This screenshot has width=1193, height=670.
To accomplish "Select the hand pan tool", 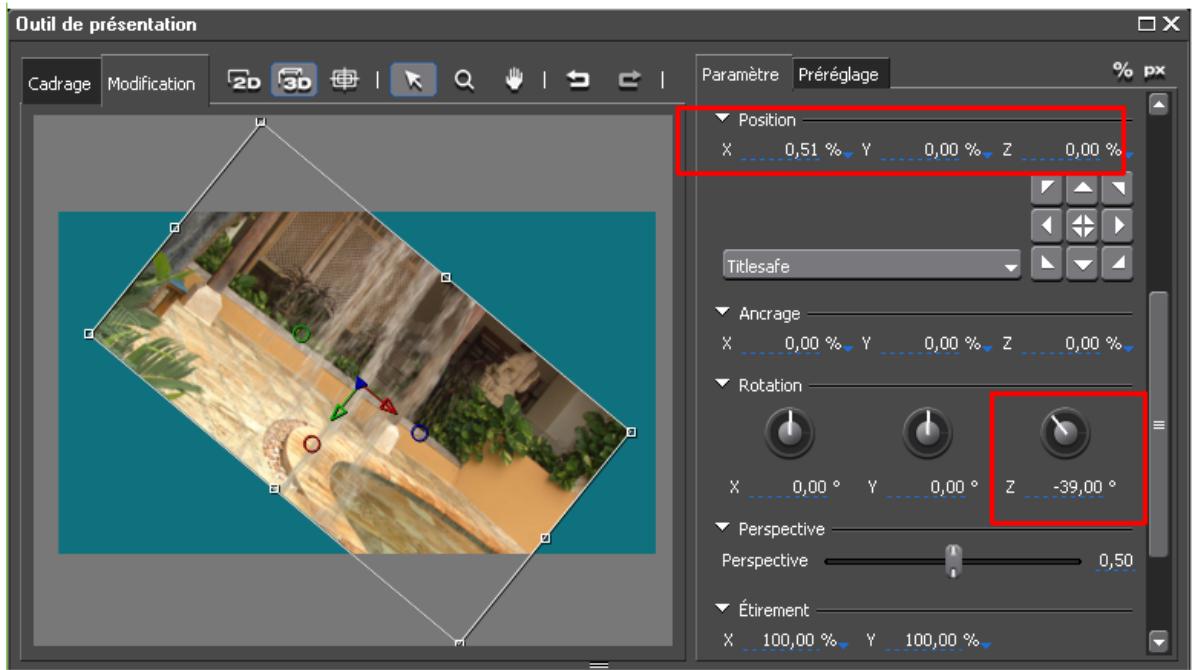I will [514, 79].
